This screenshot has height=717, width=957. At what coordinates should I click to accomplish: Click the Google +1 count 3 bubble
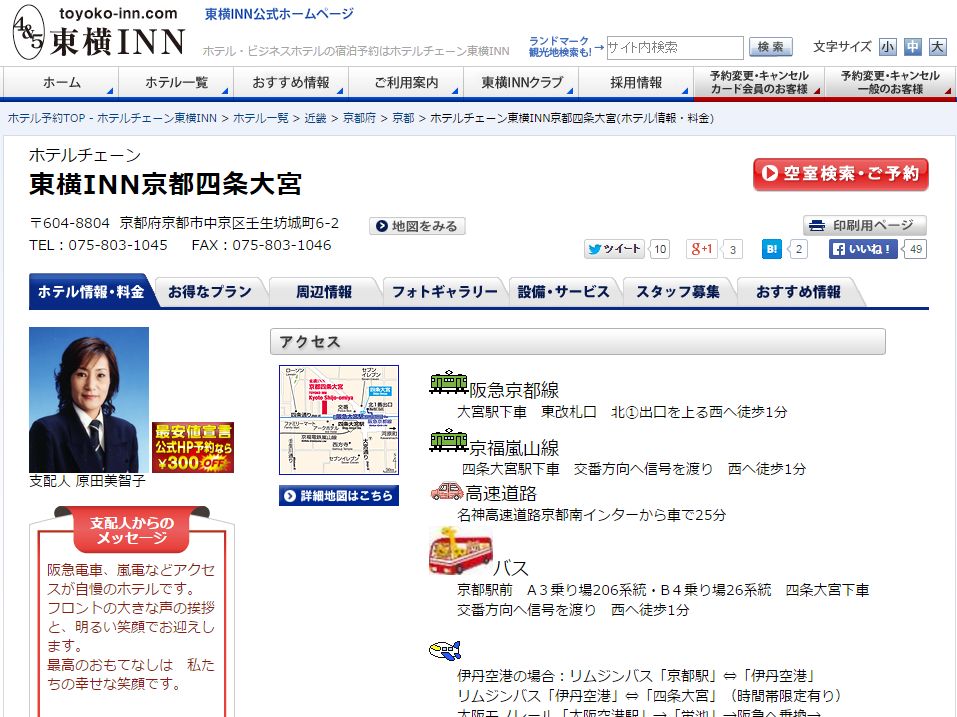click(x=732, y=249)
